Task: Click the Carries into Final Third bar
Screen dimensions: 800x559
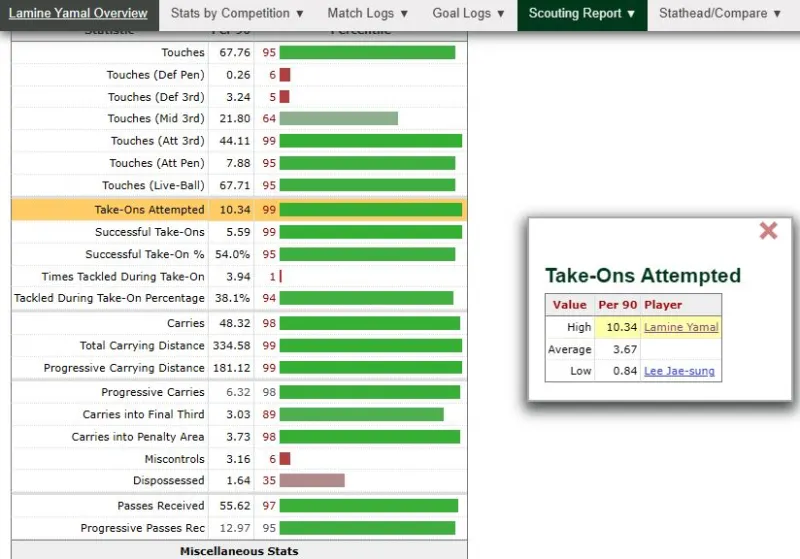Action: click(361, 414)
